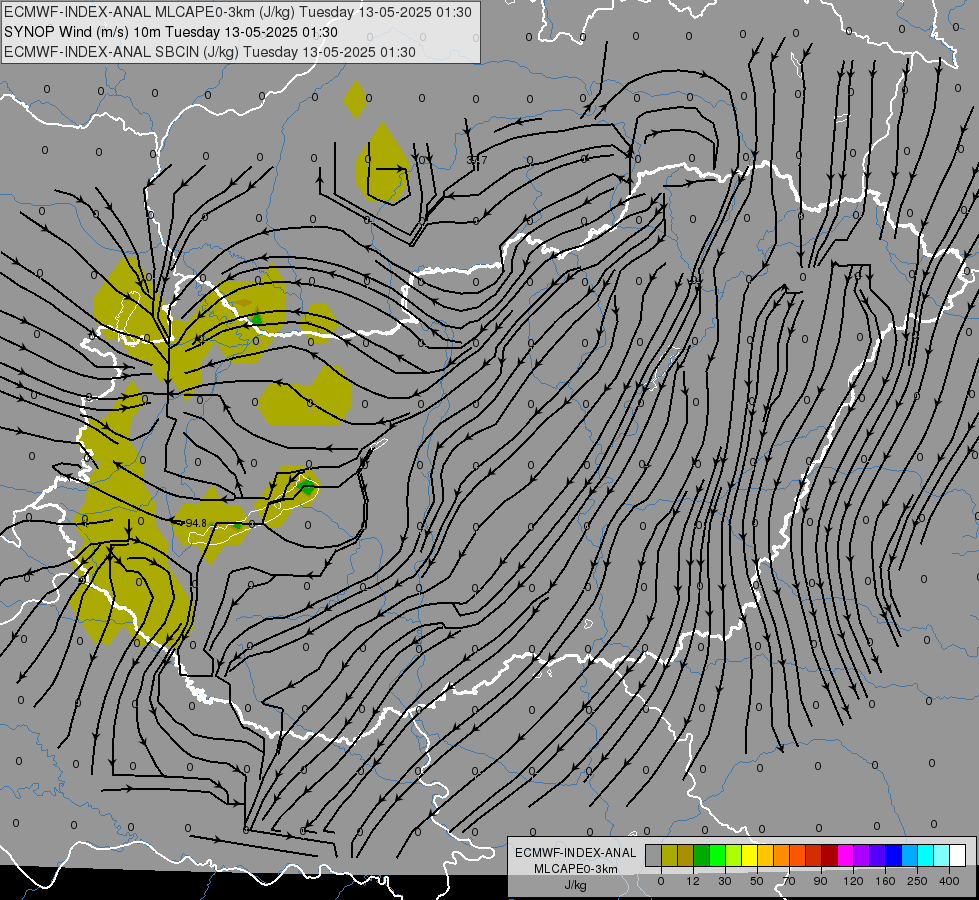Screen dimensions: 979x900
Task: Select the 30 tick label on legend
Action: [x=725, y=881]
